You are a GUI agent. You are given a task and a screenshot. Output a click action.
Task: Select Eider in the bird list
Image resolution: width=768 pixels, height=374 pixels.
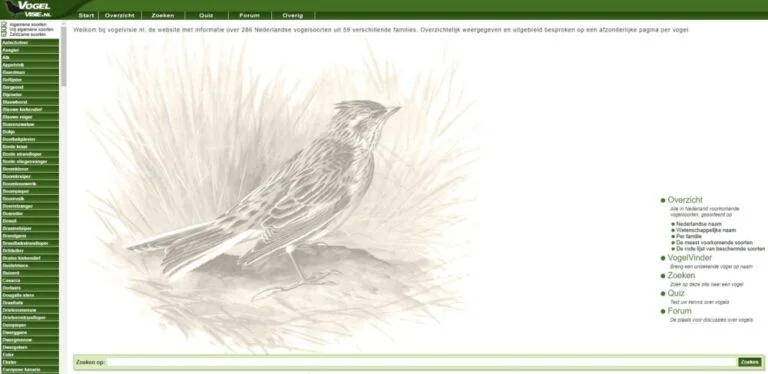pyautogui.click(x=29, y=354)
